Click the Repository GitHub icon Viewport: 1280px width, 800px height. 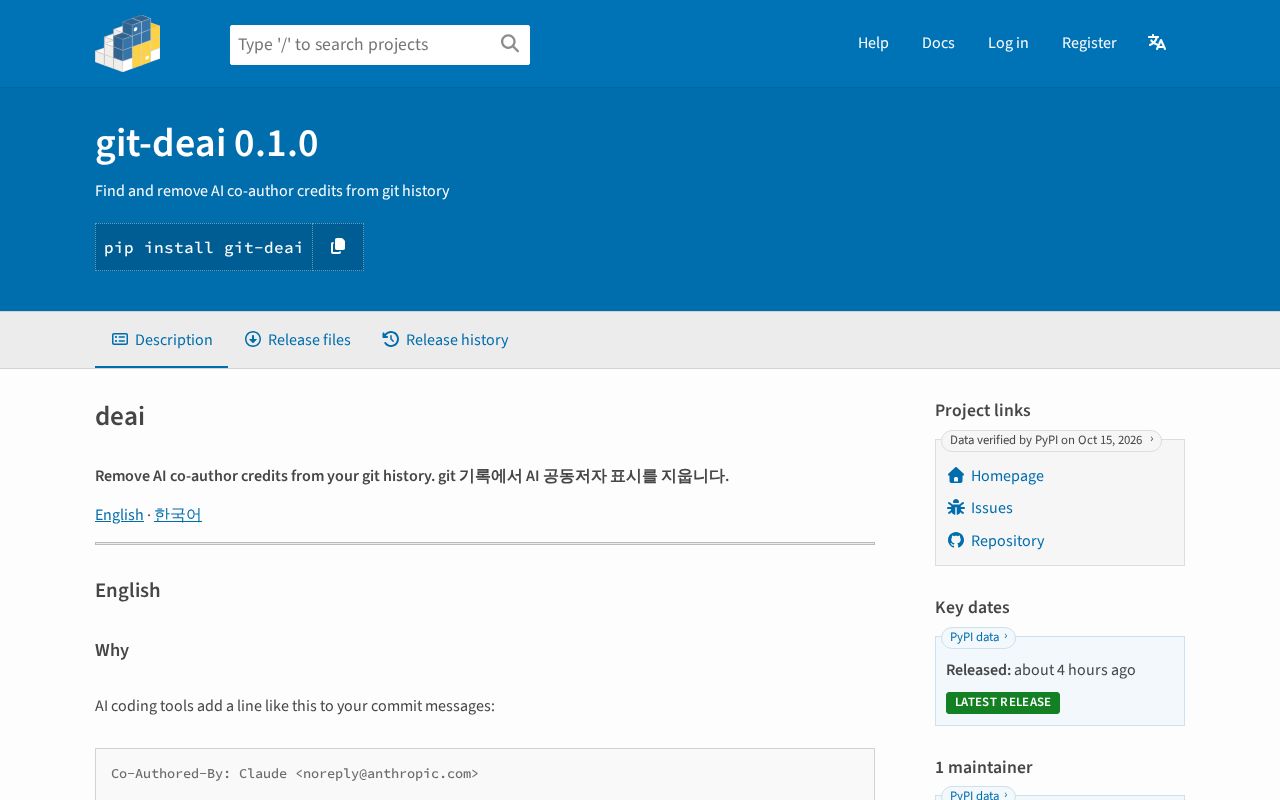point(956,540)
